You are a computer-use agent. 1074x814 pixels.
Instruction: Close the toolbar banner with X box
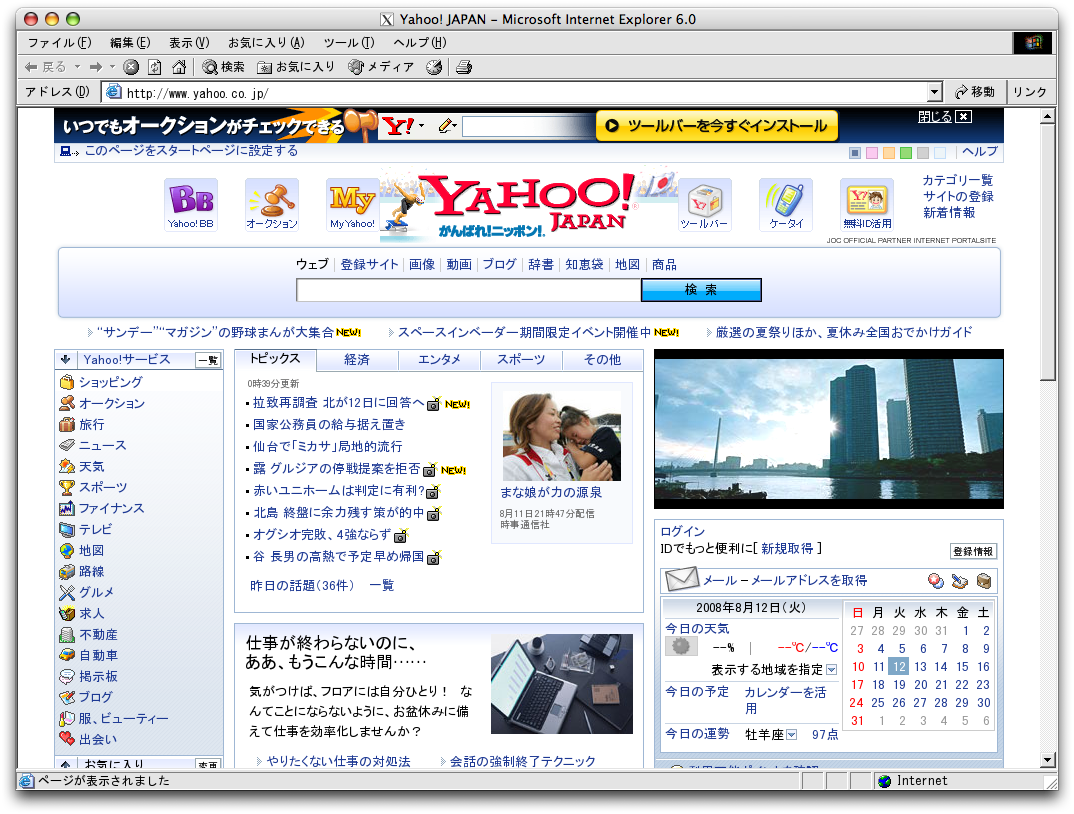tap(963, 116)
